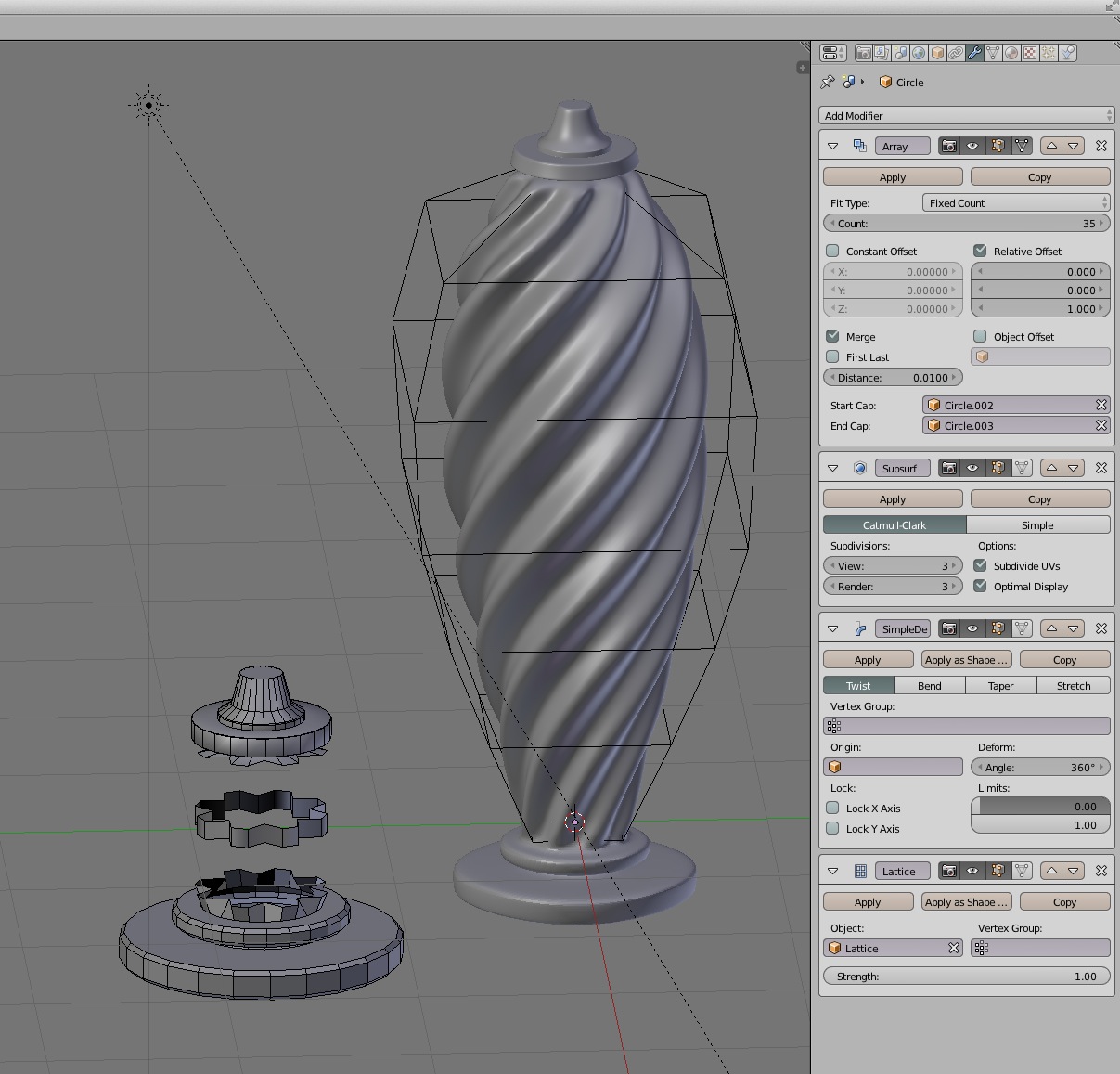Enable the First Last checkbox
The image size is (1120, 1074).
pyautogui.click(x=832, y=356)
